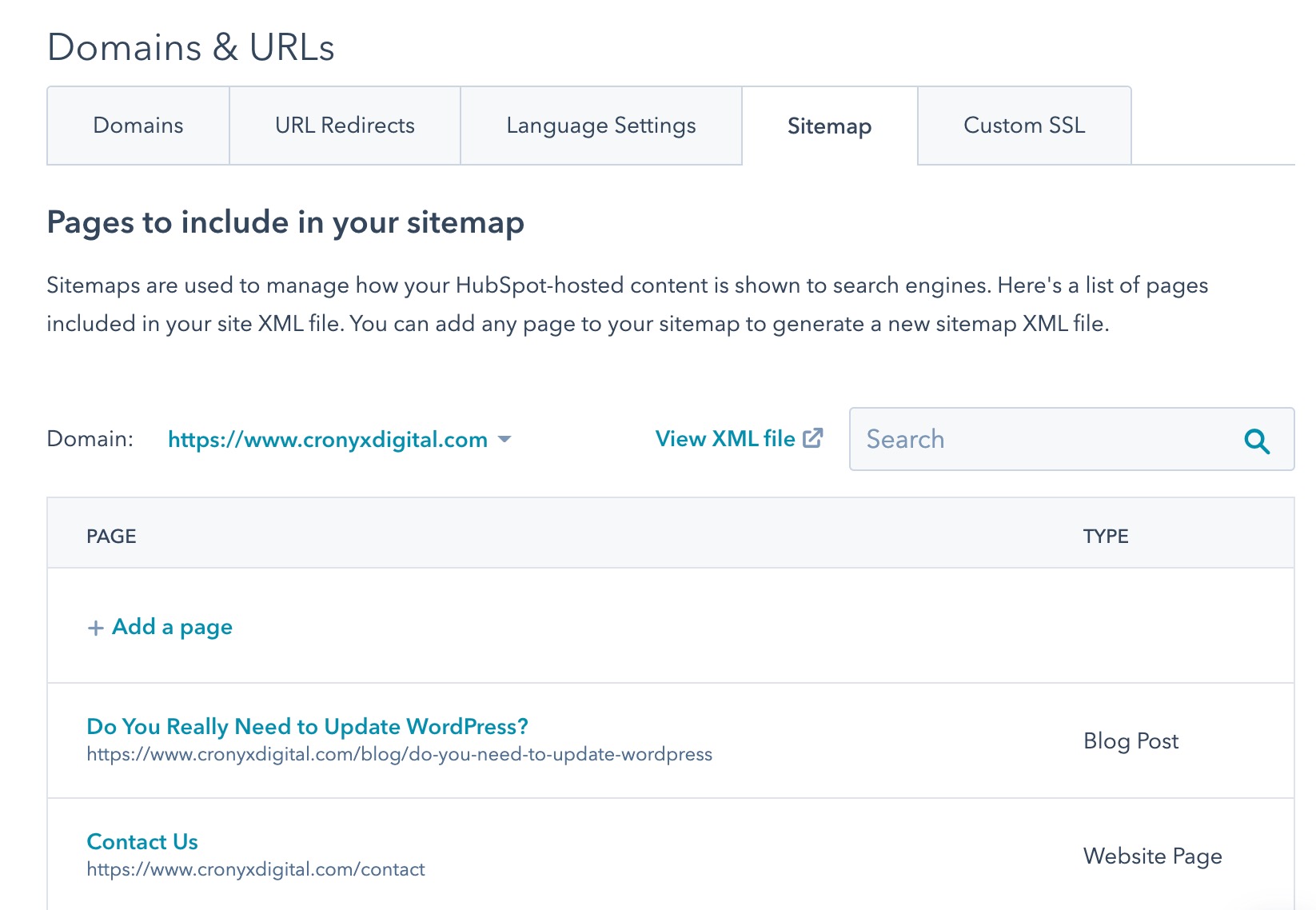Select the Sitemap tab

coord(829,126)
